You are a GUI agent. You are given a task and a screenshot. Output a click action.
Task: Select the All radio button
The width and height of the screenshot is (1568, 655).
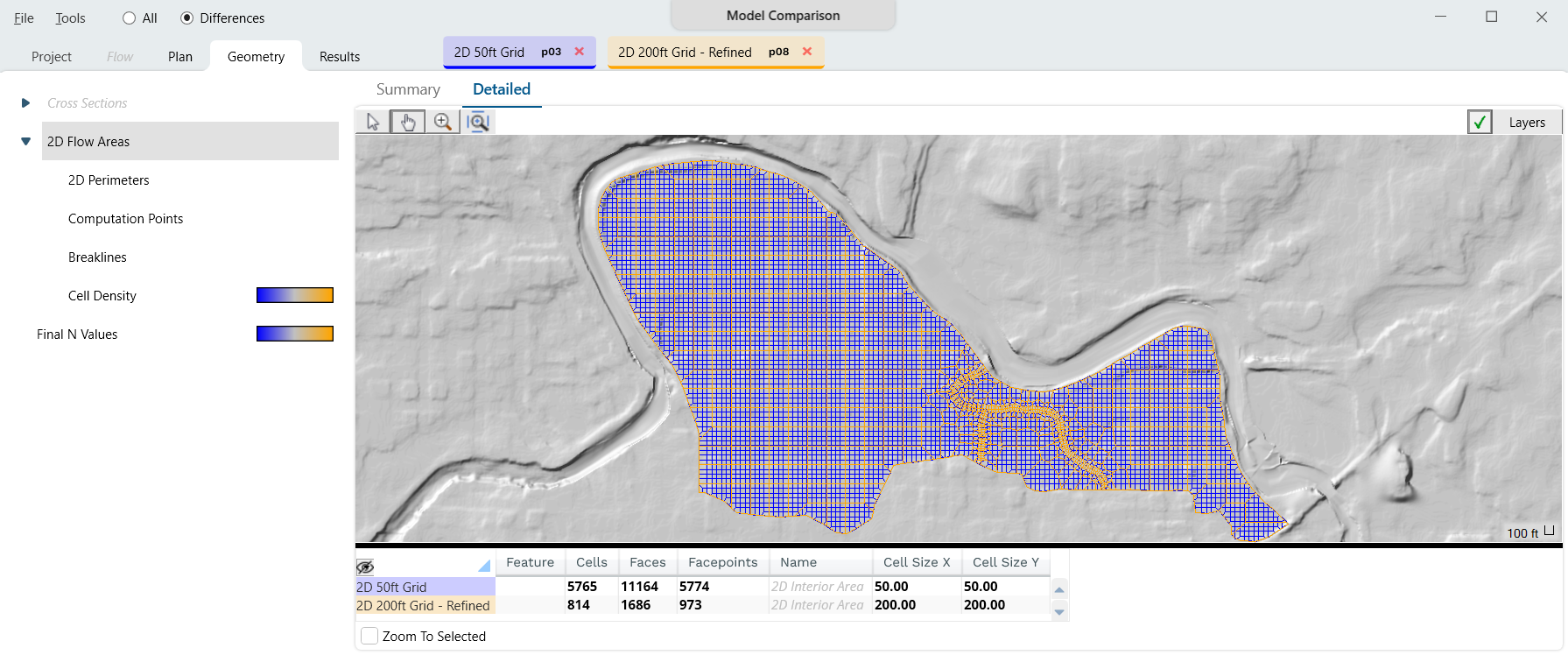click(130, 18)
